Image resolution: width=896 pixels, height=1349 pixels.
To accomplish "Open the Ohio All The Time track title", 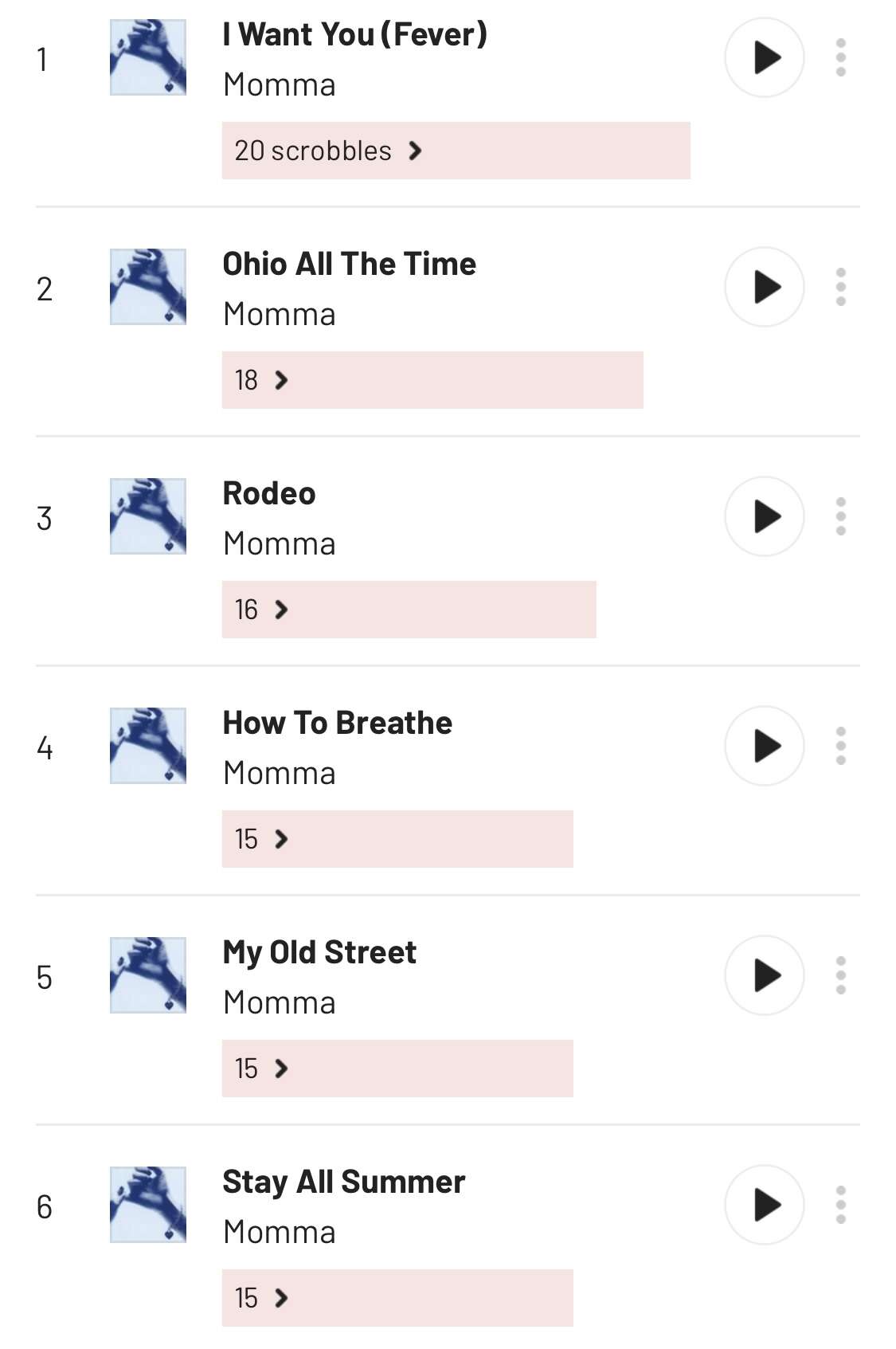I will [349, 264].
